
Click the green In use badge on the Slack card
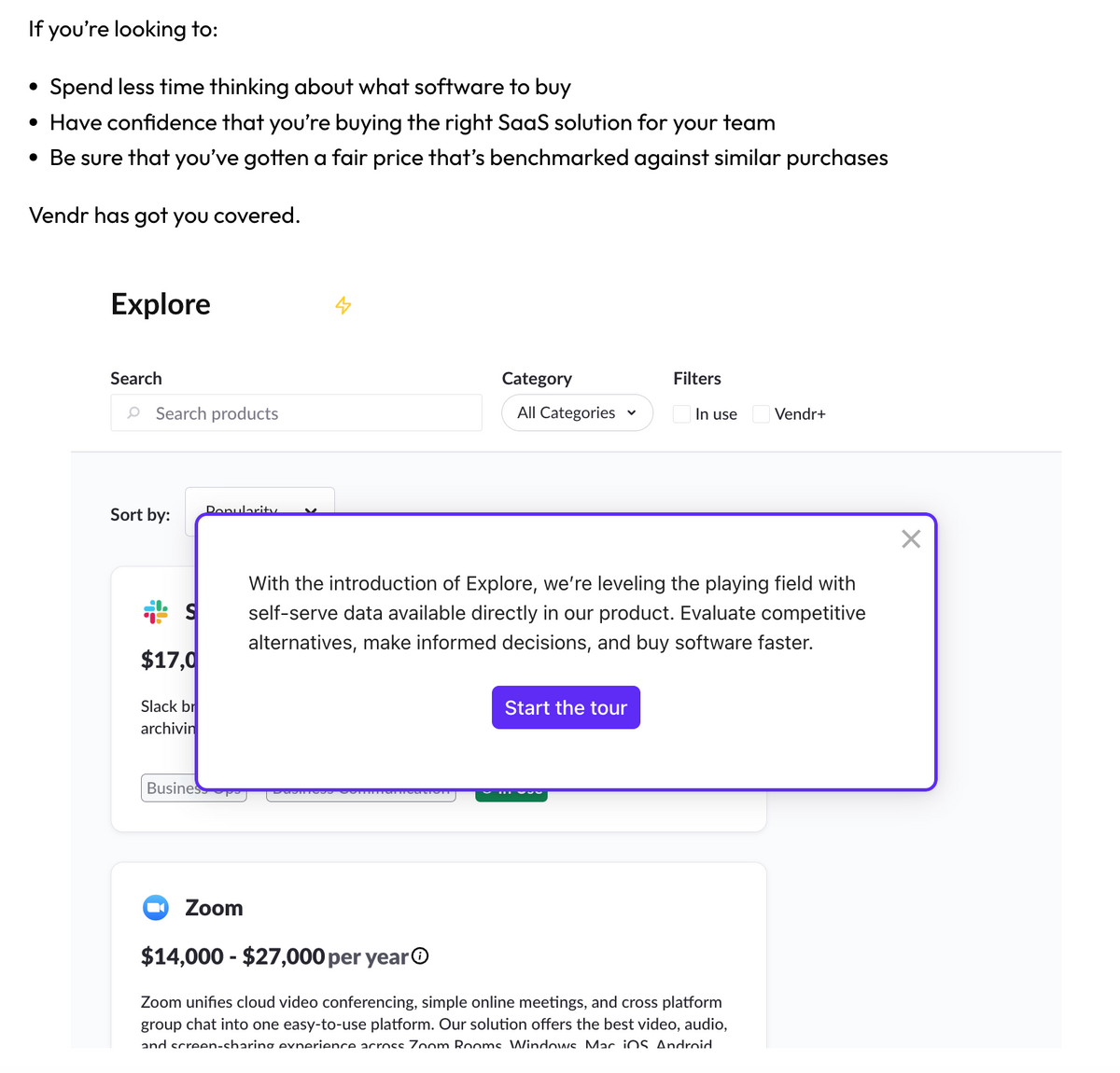(x=511, y=795)
